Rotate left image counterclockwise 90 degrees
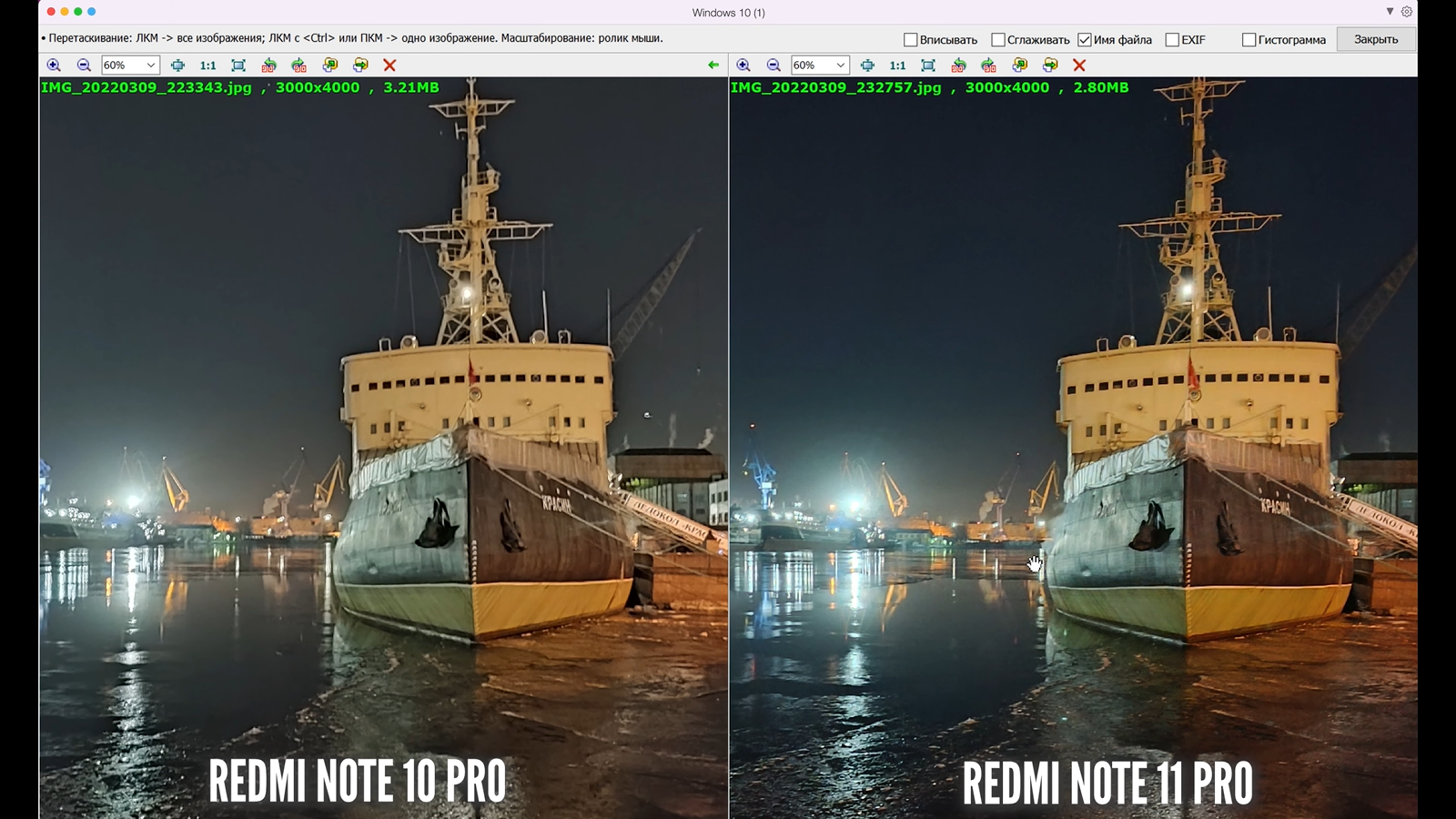Image resolution: width=1456 pixels, height=819 pixels. [x=268, y=66]
